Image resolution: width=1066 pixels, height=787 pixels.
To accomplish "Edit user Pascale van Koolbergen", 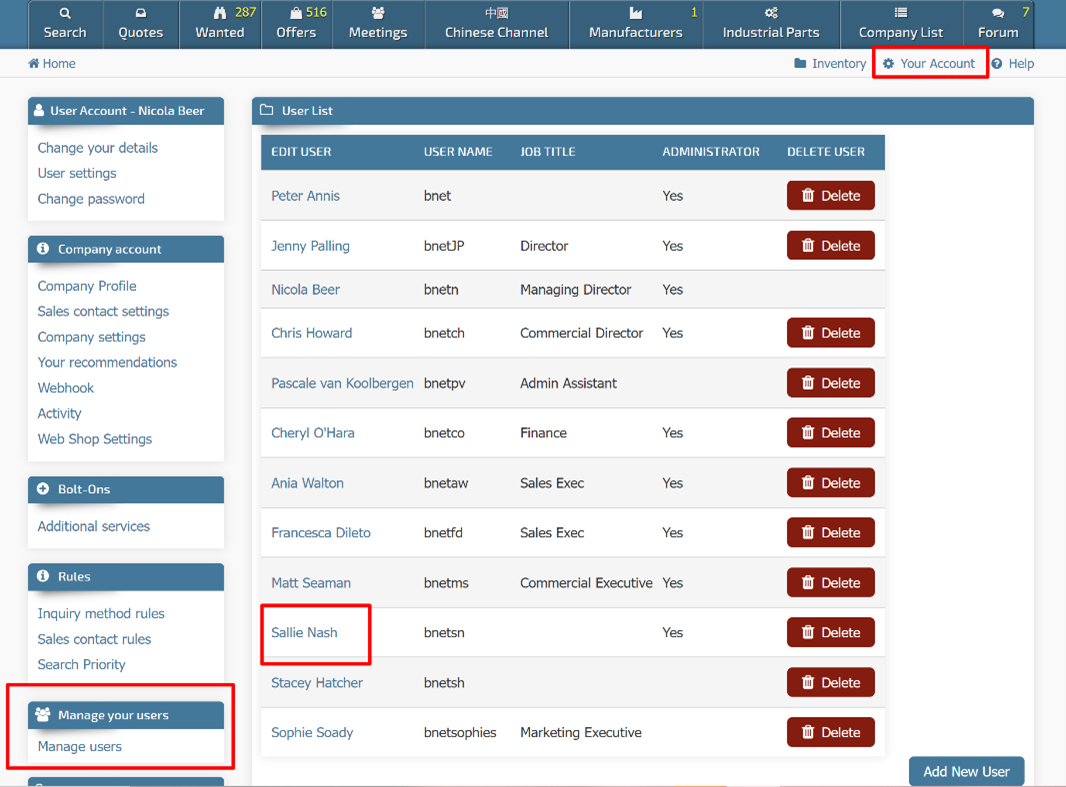I will [x=342, y=383].
